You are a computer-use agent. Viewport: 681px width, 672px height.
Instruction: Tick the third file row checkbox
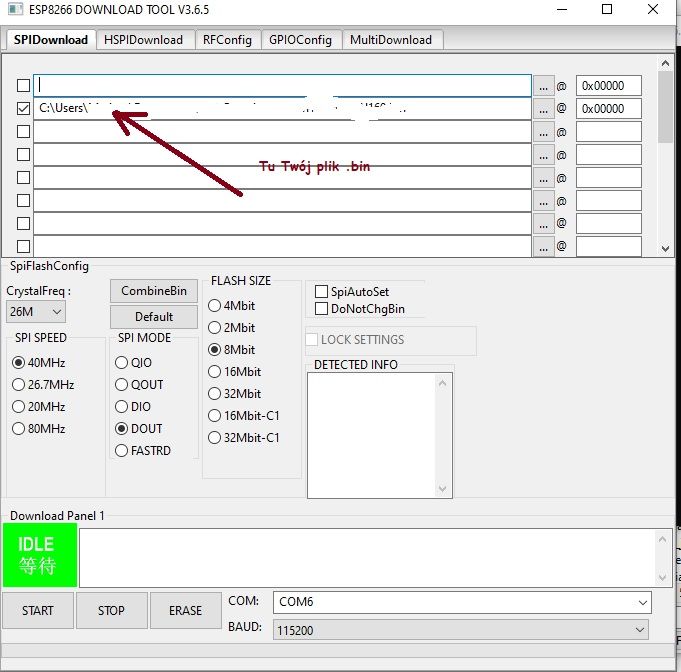(23, 131)
